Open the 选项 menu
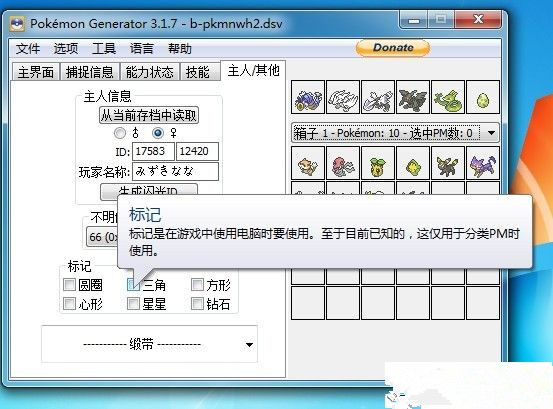Image resolution: width=553 pixels, height=409 pixels. (x=66, y=48)
